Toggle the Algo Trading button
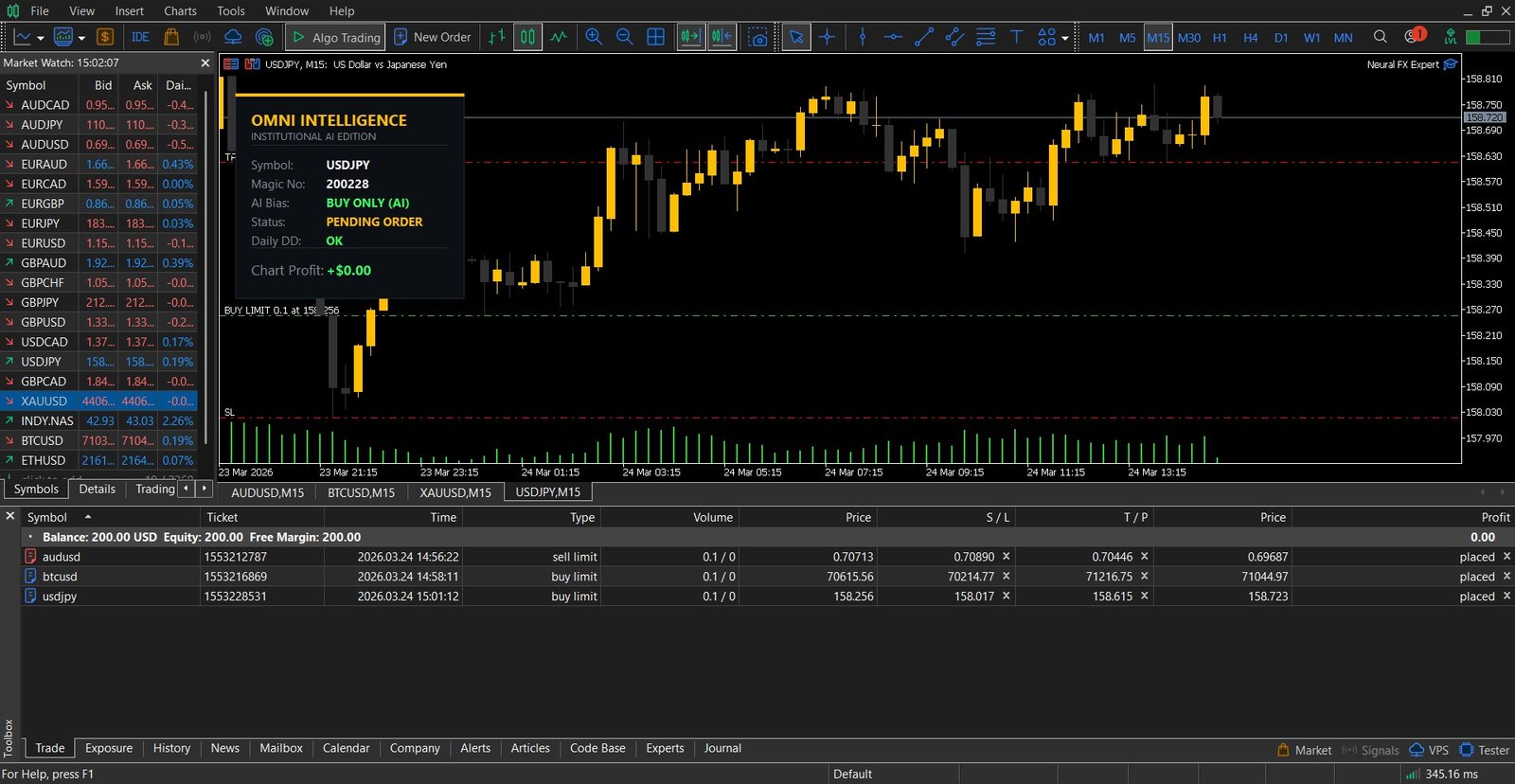This screenshot has width=1515, height=784. point(335,37)
